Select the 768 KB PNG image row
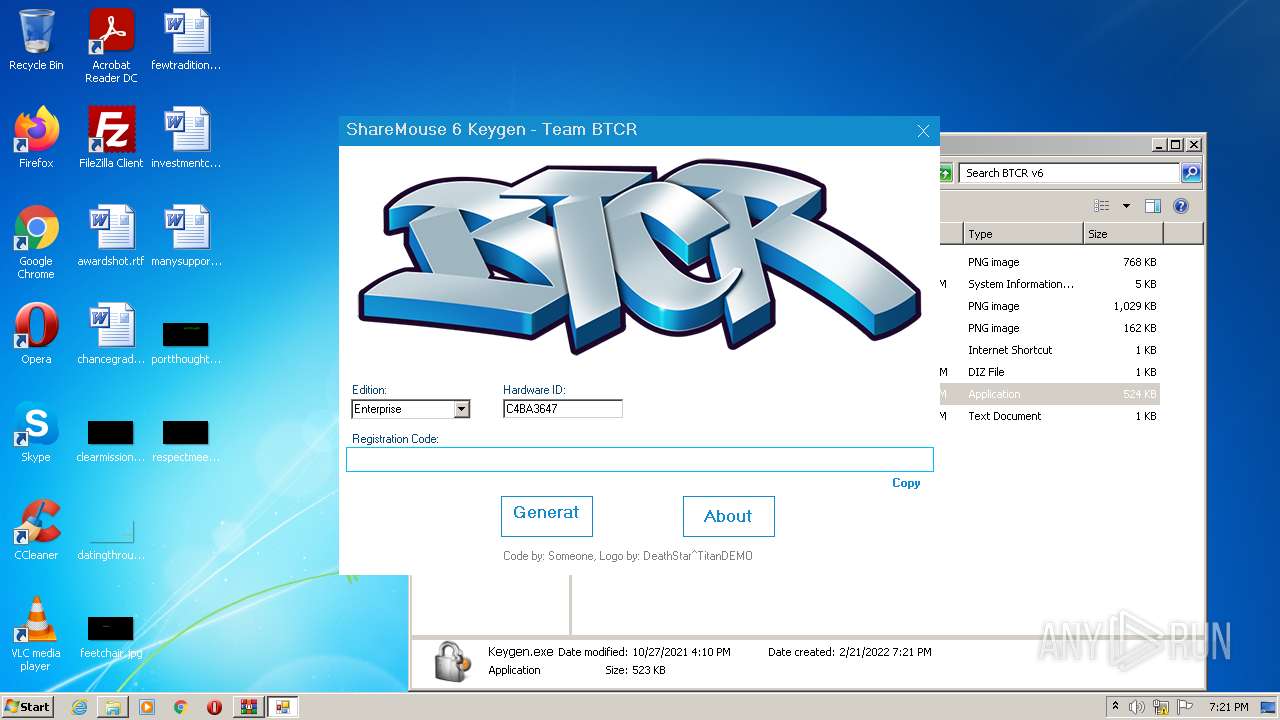This screenshot has width=1280, height=720. tap(1050, 262)
